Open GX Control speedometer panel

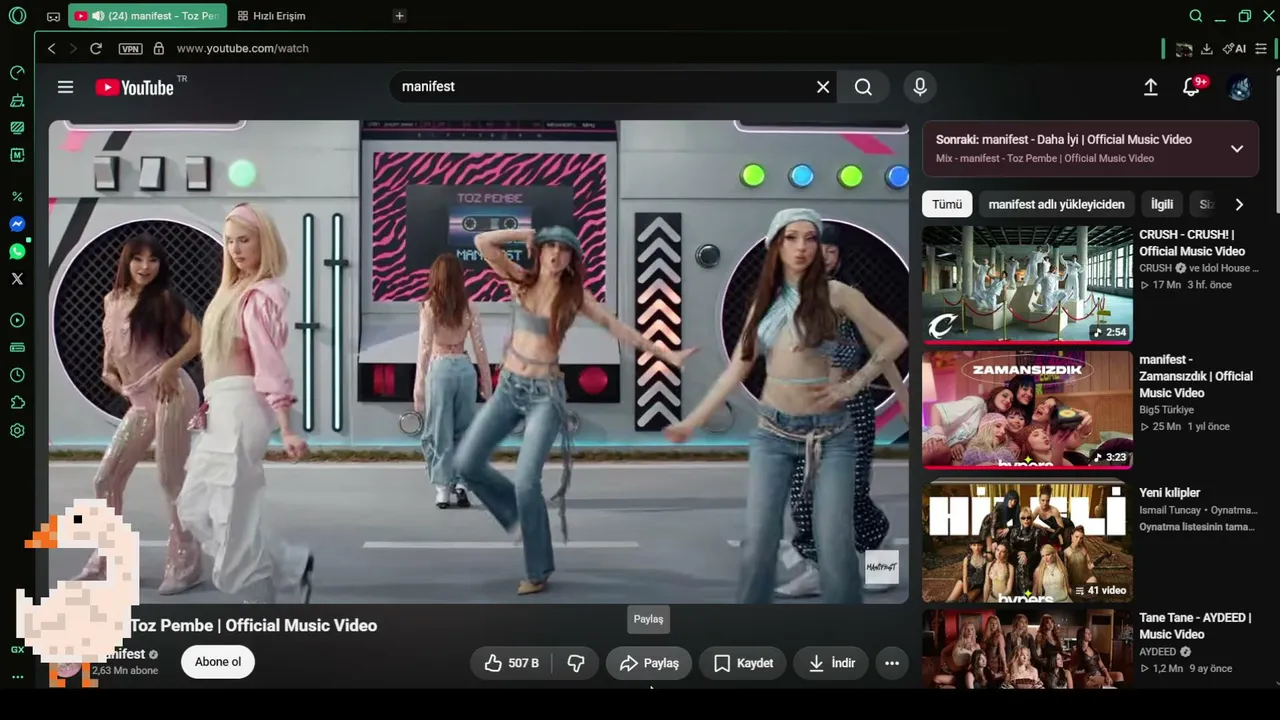[x=17, y=73]
